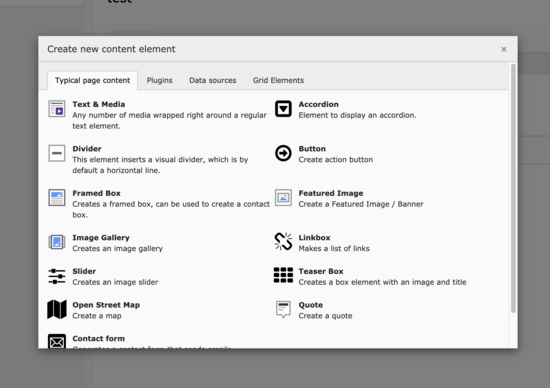Click 'Creates an image gallery' description

coord(118,248)
